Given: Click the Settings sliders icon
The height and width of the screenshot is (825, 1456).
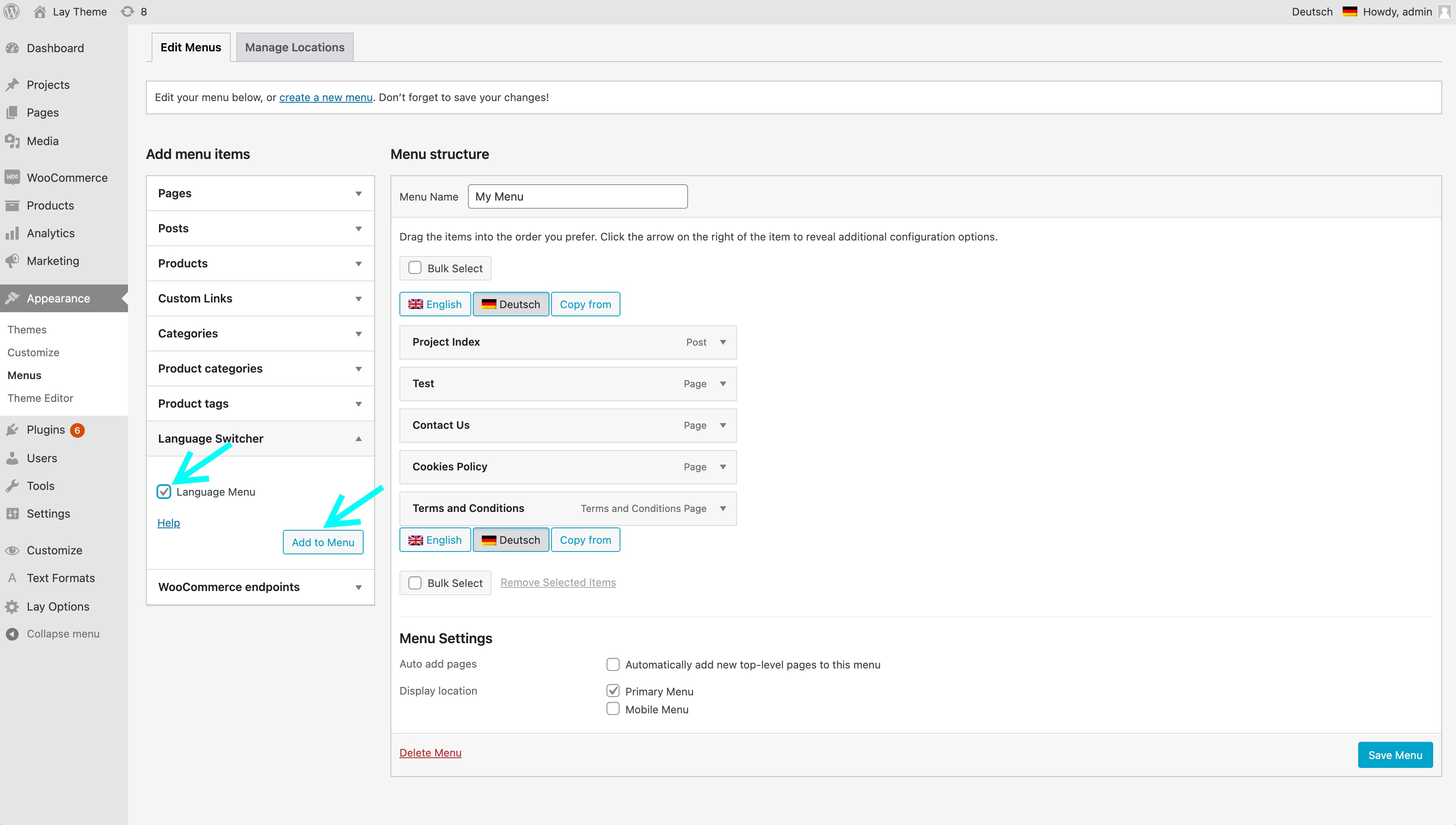Looking at the screenshot, I should point(13,513).
